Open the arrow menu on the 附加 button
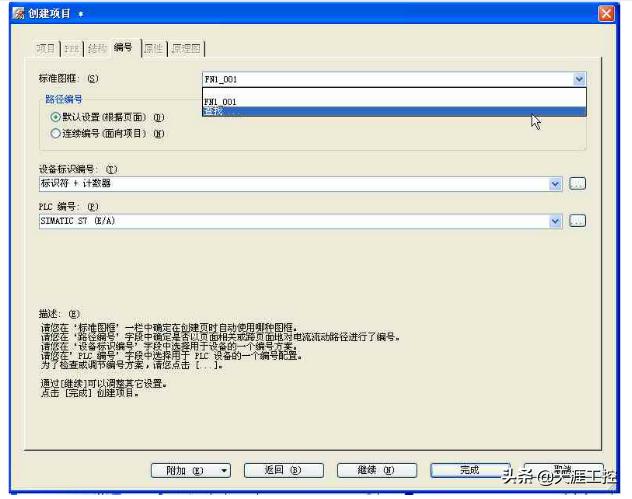The height and width of the screenshot is (499, 632). 224,470
